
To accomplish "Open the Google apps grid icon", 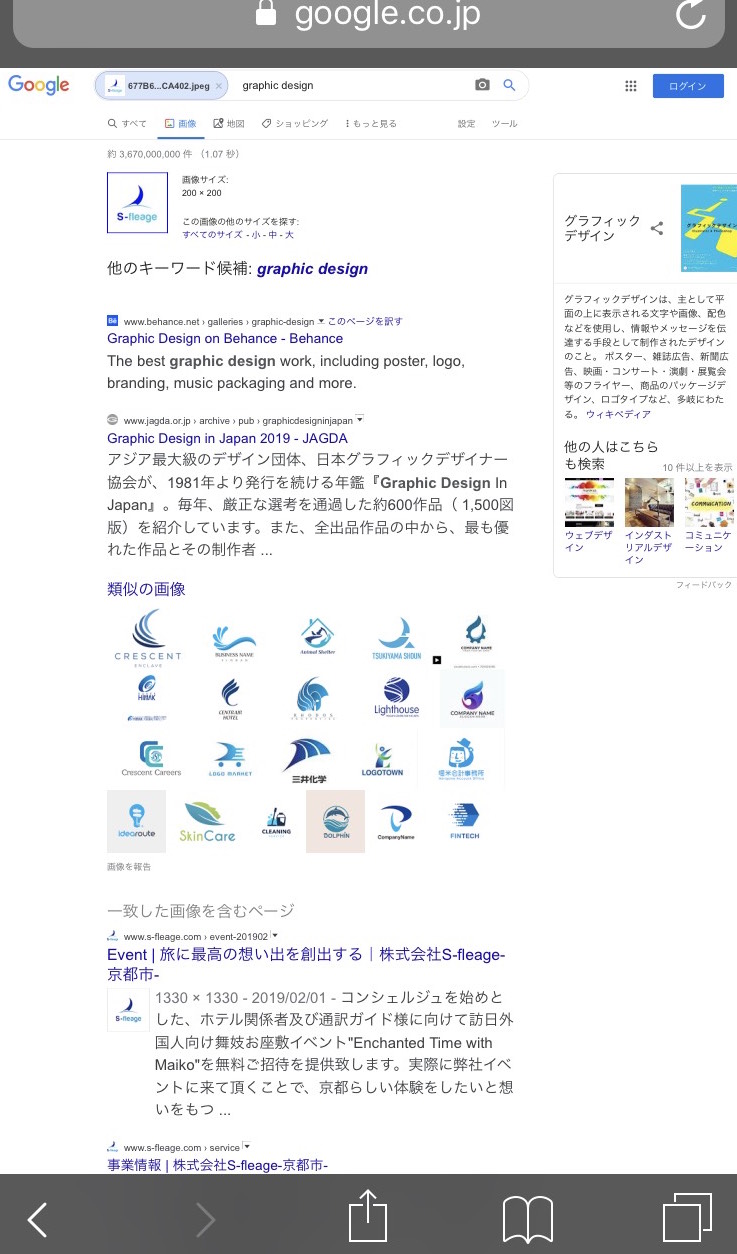I will point(631,86).
